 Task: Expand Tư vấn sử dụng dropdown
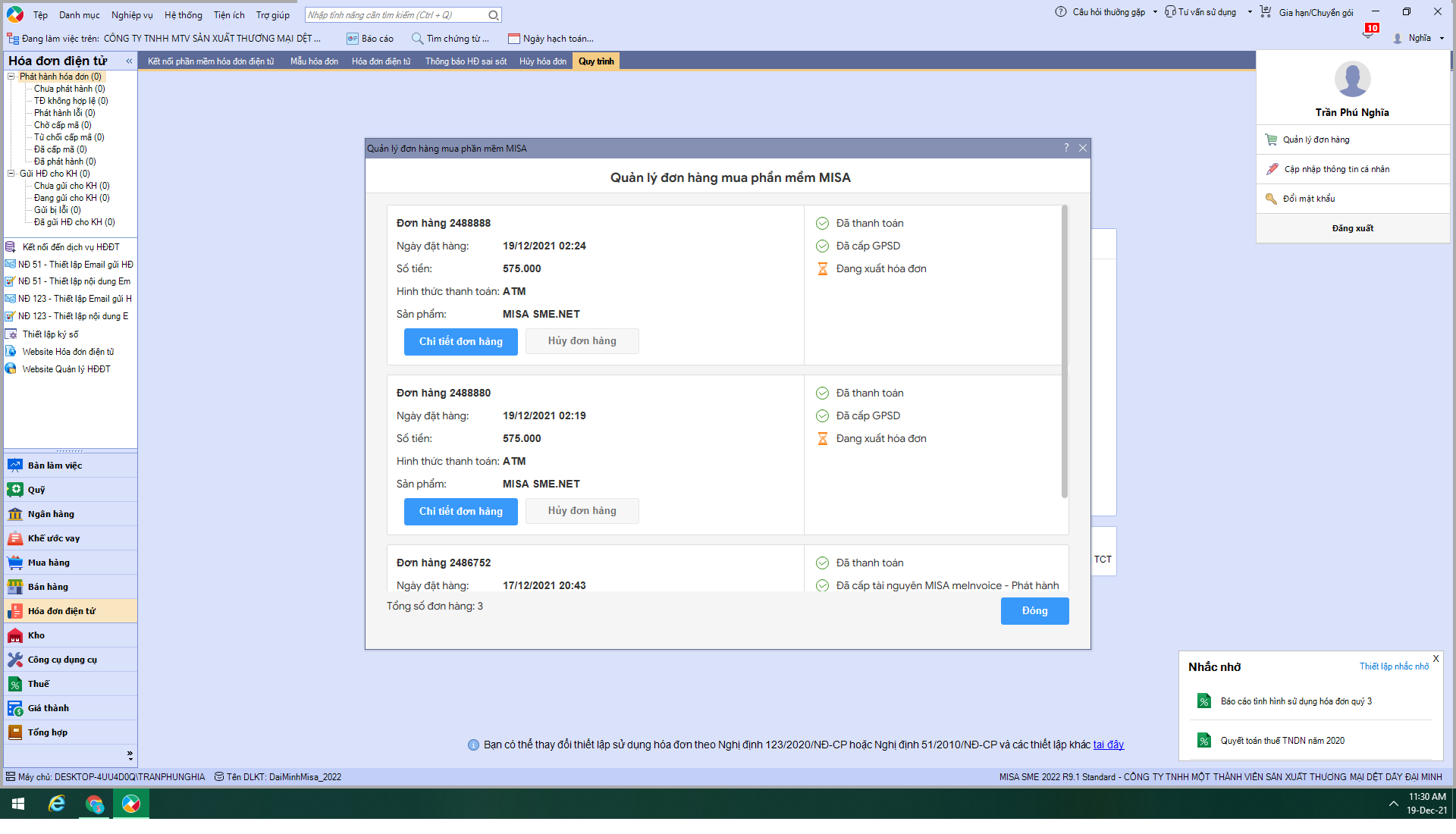coord(1250,12)
